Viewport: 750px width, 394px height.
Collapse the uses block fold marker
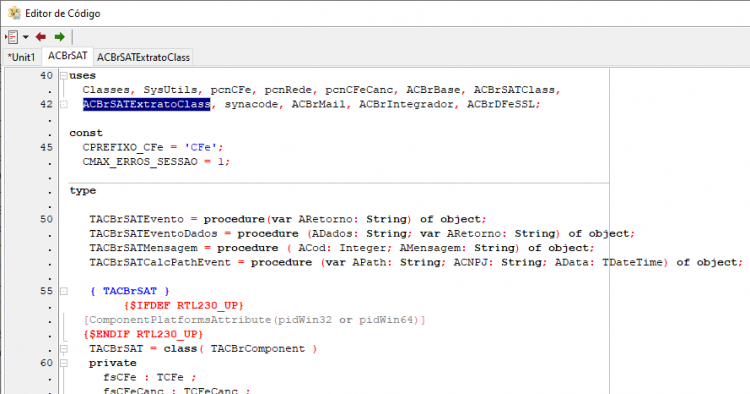[64, 76]
